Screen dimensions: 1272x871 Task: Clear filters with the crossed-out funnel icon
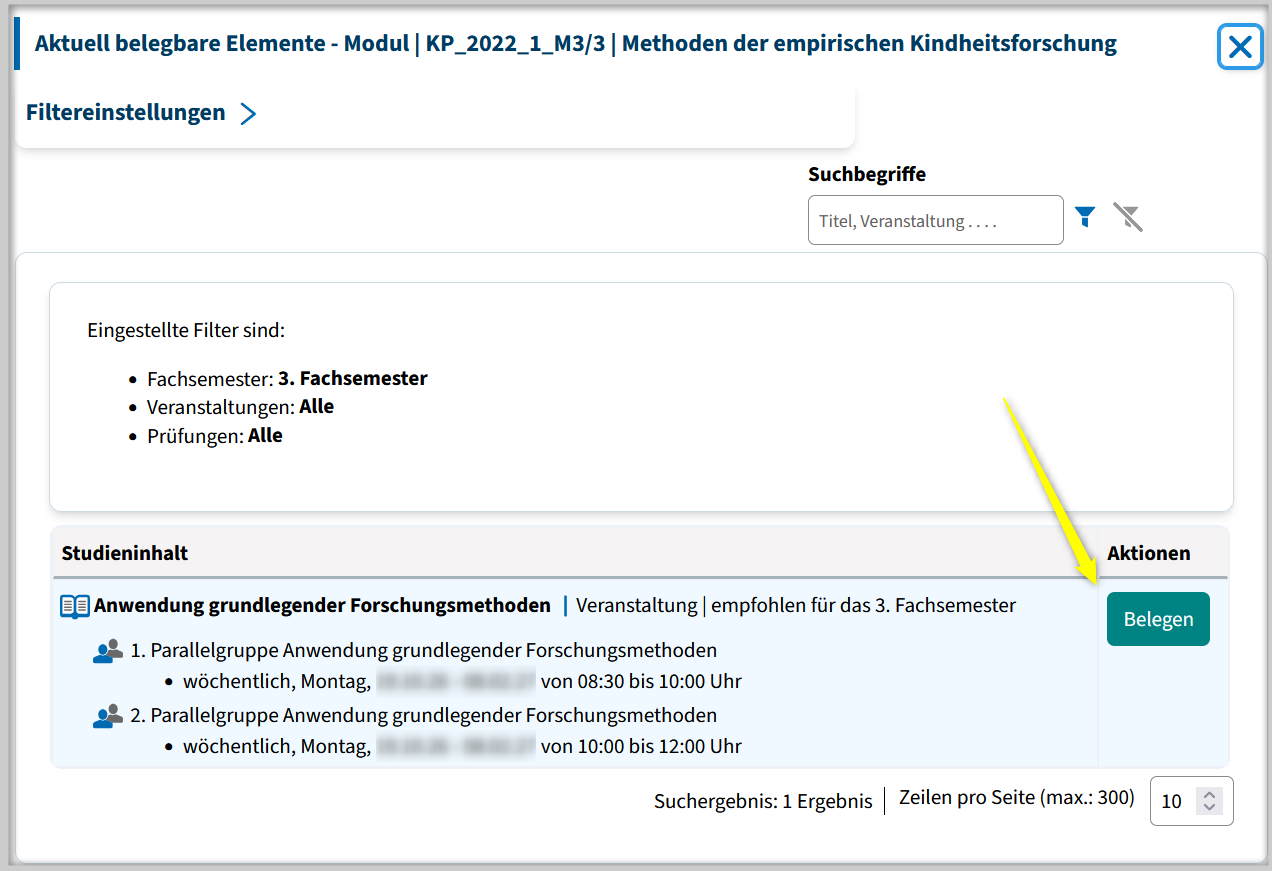(x=1128, y=217)
